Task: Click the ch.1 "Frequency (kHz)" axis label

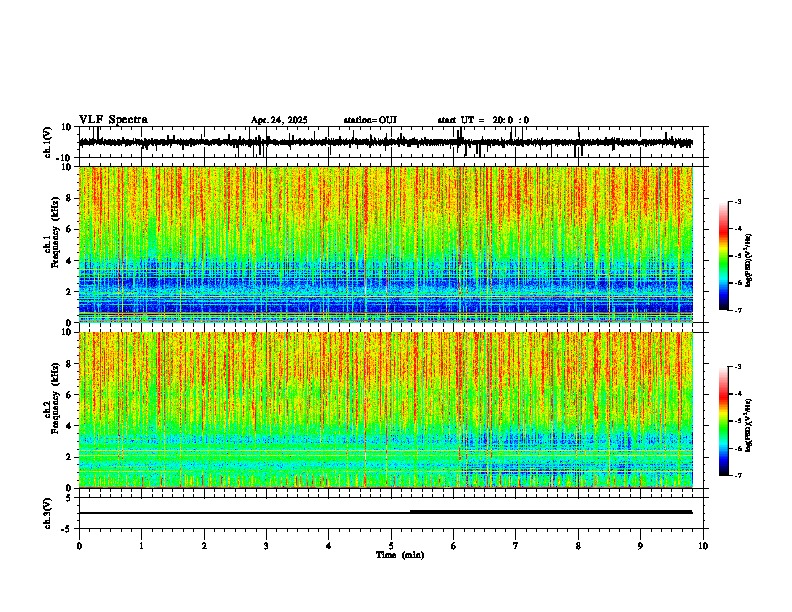Action: pyautogui.click(x=55, y=232)
